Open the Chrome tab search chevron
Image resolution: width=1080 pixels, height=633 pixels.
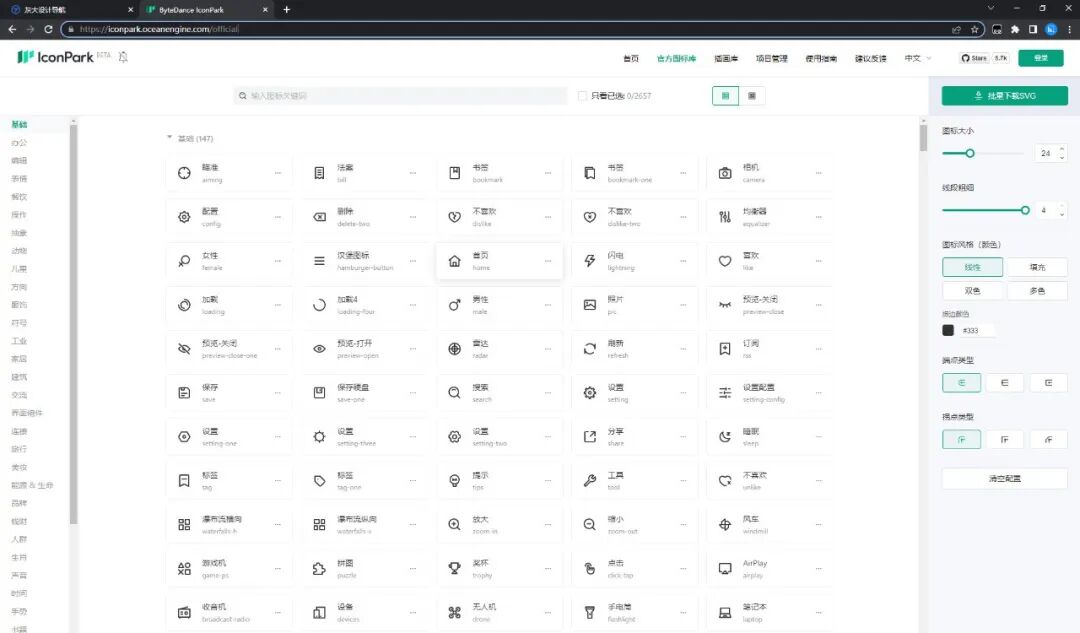coord(990,8)
